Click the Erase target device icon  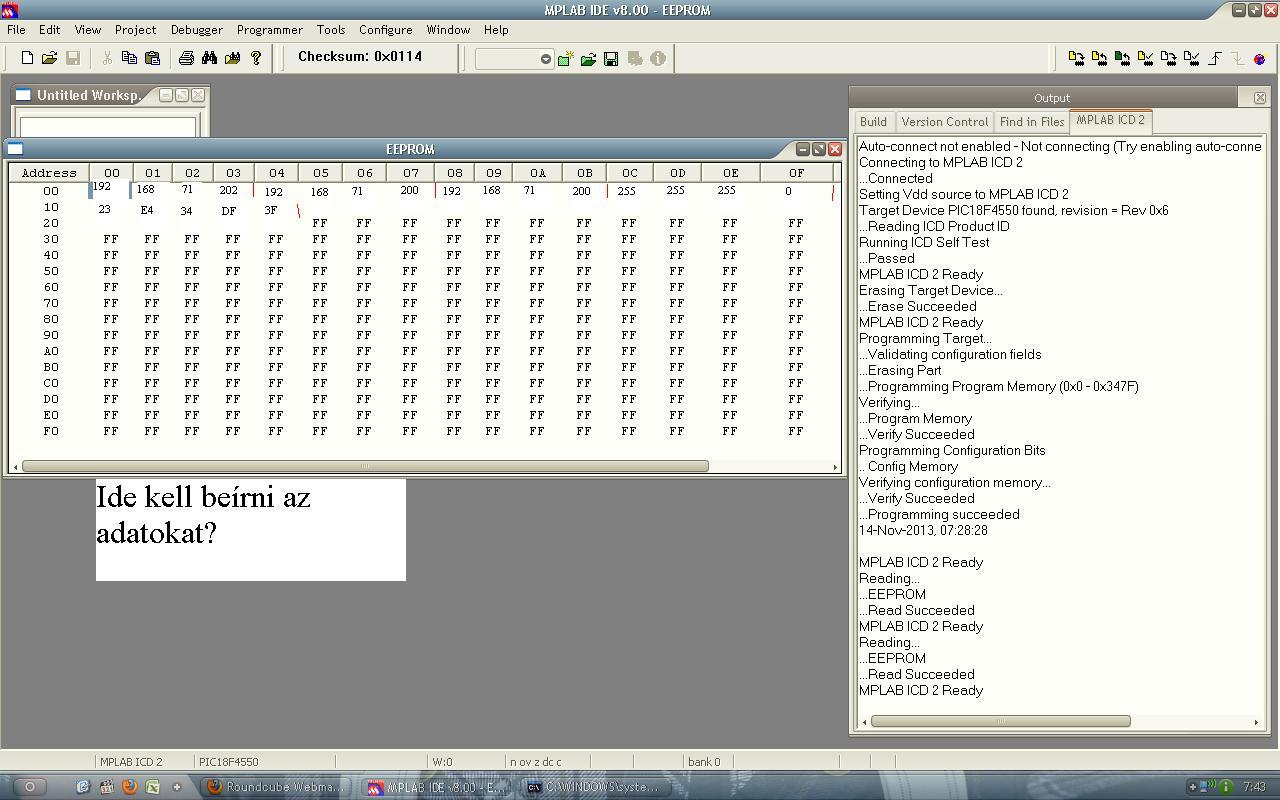tap(1169, 59)
